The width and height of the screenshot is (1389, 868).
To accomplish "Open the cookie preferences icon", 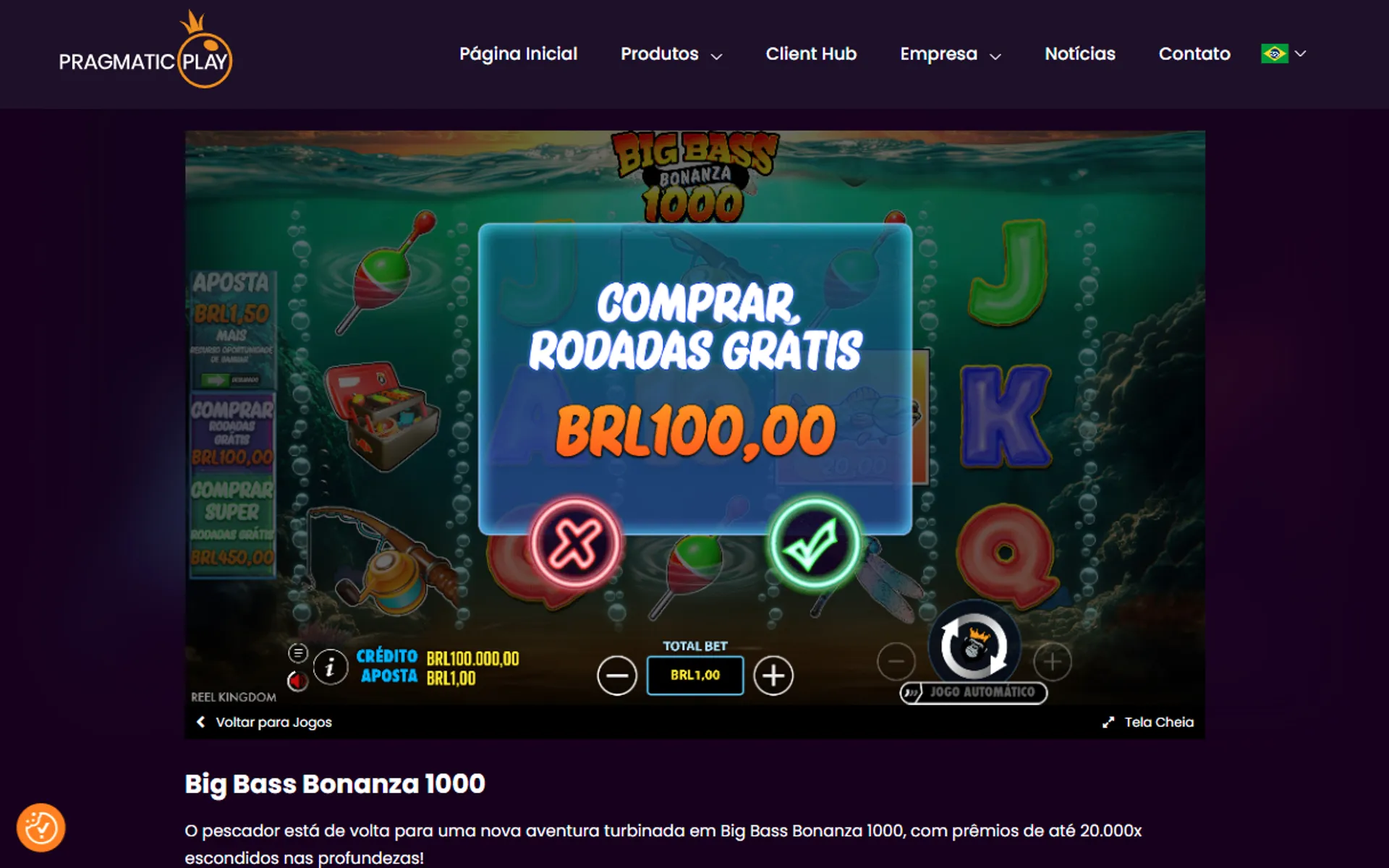I will tap(41, 827).
